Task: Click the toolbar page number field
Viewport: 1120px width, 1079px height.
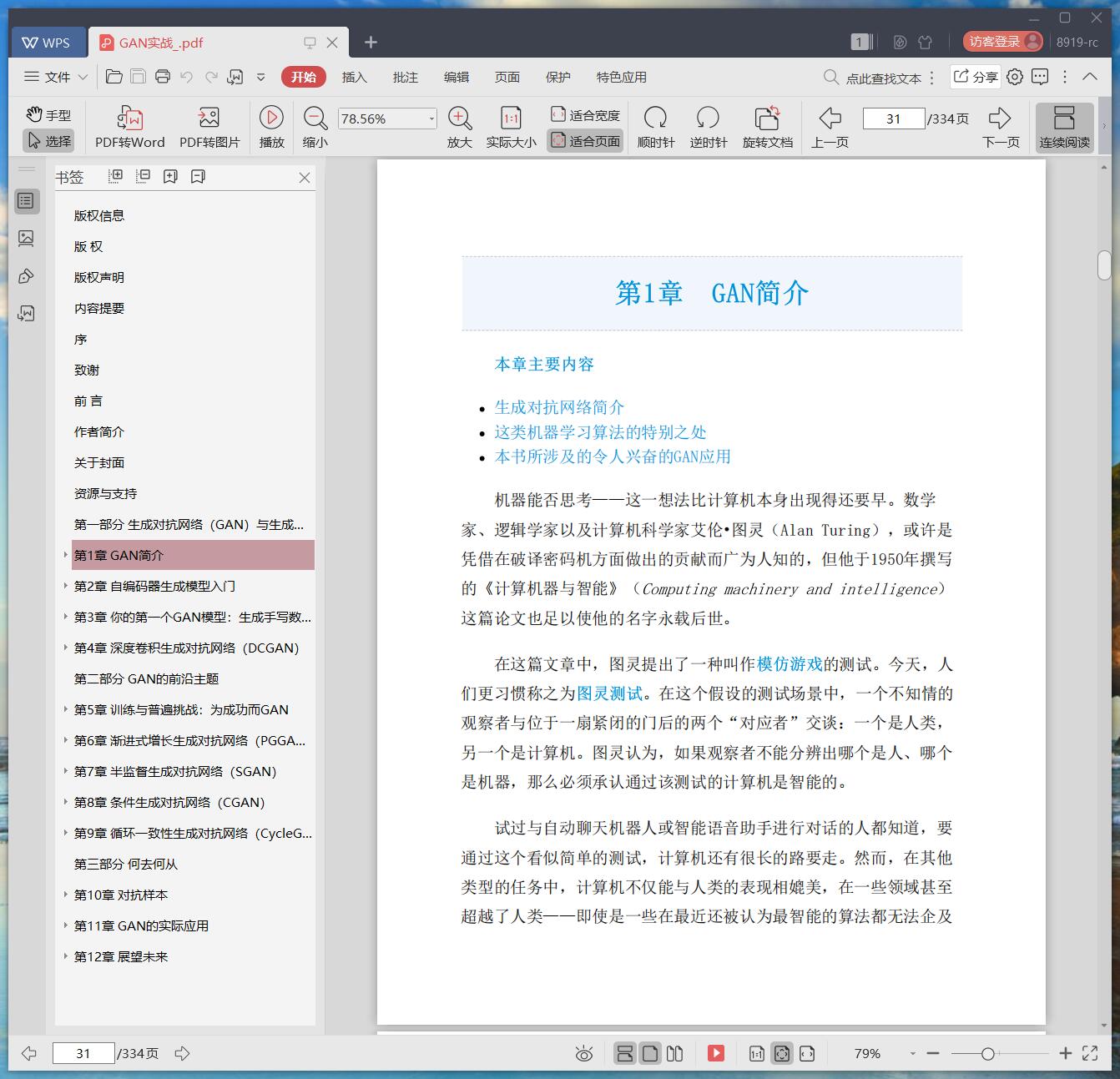Action: click(893, 118)
